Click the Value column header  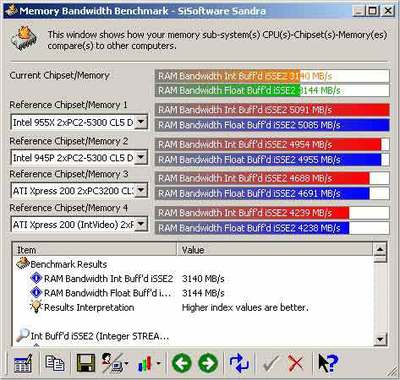point(274,250)
